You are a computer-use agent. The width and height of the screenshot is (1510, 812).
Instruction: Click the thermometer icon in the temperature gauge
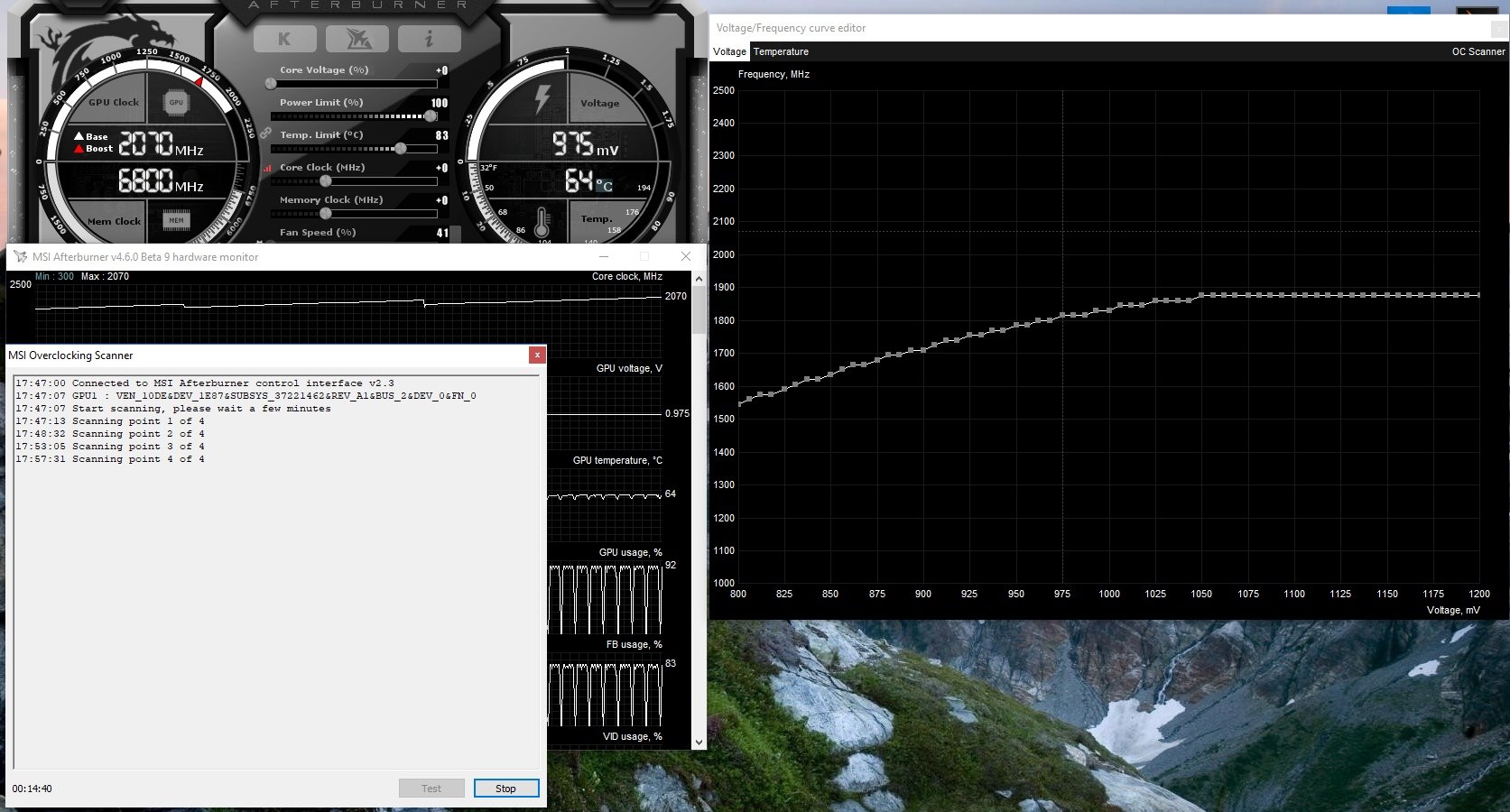(542, 223)
